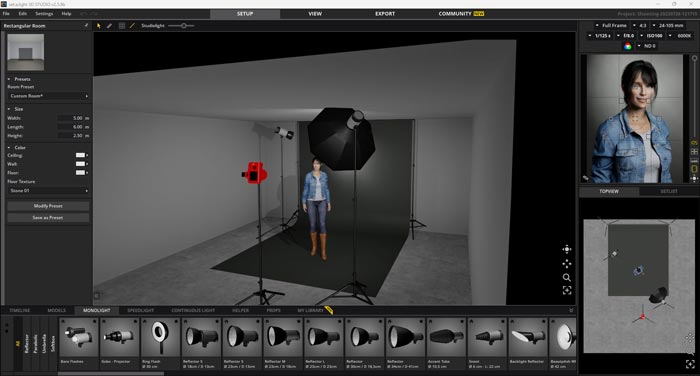The image size is (700, 376).
Task: Open the HELPER tab
Action: (240, 310)
